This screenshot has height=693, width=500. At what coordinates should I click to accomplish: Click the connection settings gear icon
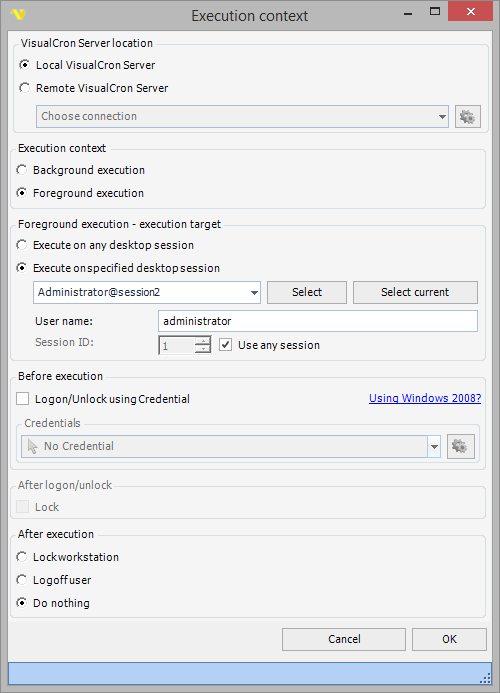tap(468, 117)
